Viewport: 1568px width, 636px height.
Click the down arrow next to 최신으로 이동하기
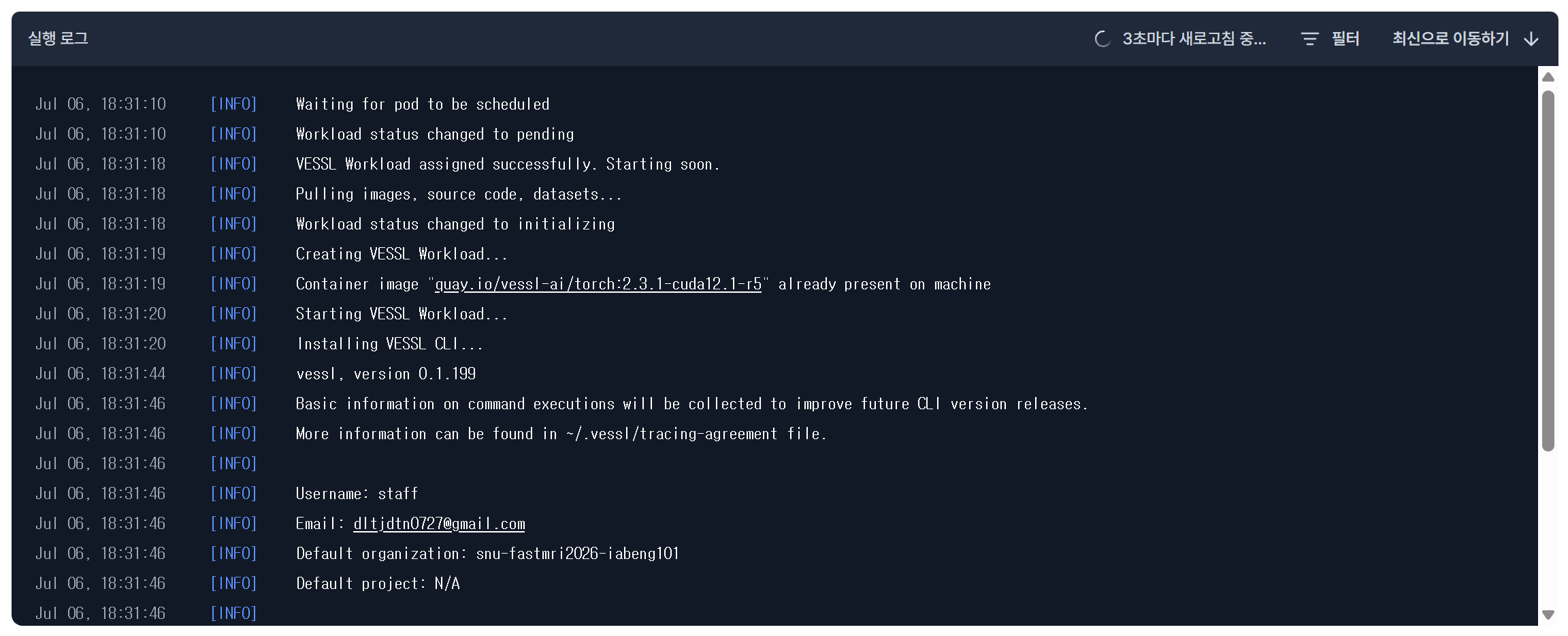pos(1531,39)
